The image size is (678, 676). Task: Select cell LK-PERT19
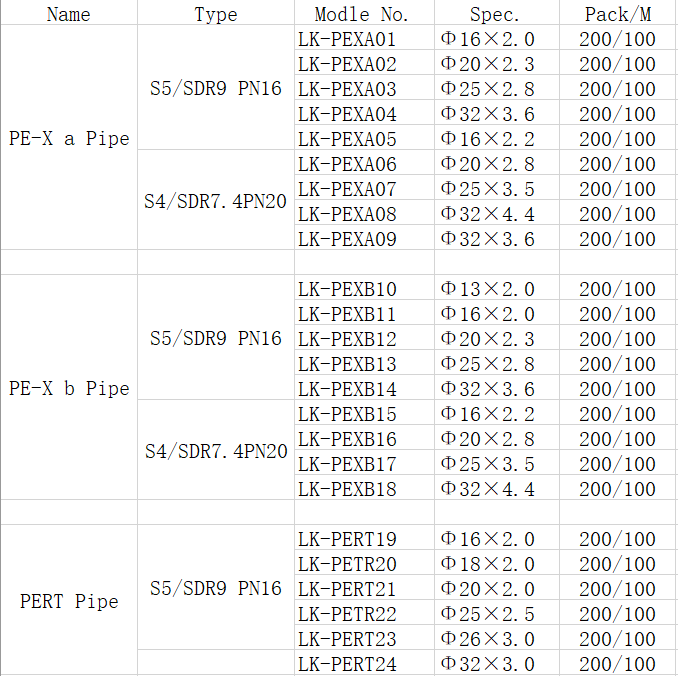pos(364,538)
